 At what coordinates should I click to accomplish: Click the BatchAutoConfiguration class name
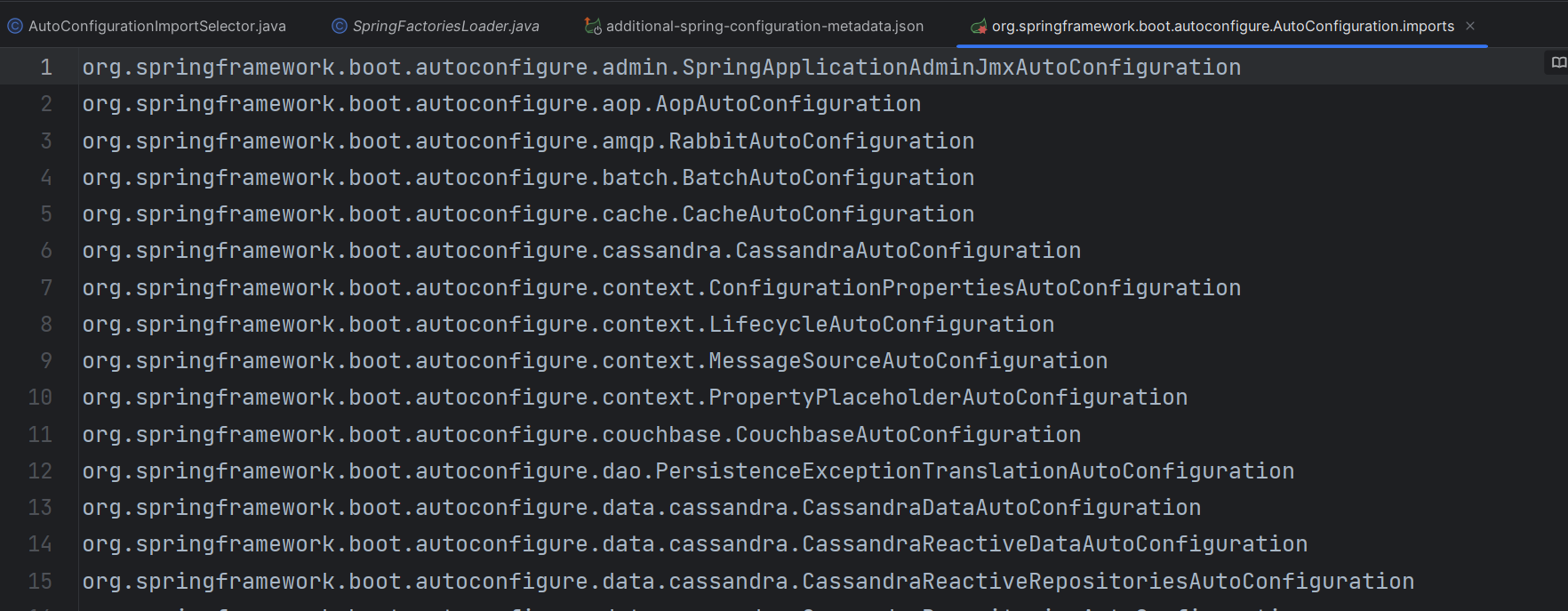(828, 178)
